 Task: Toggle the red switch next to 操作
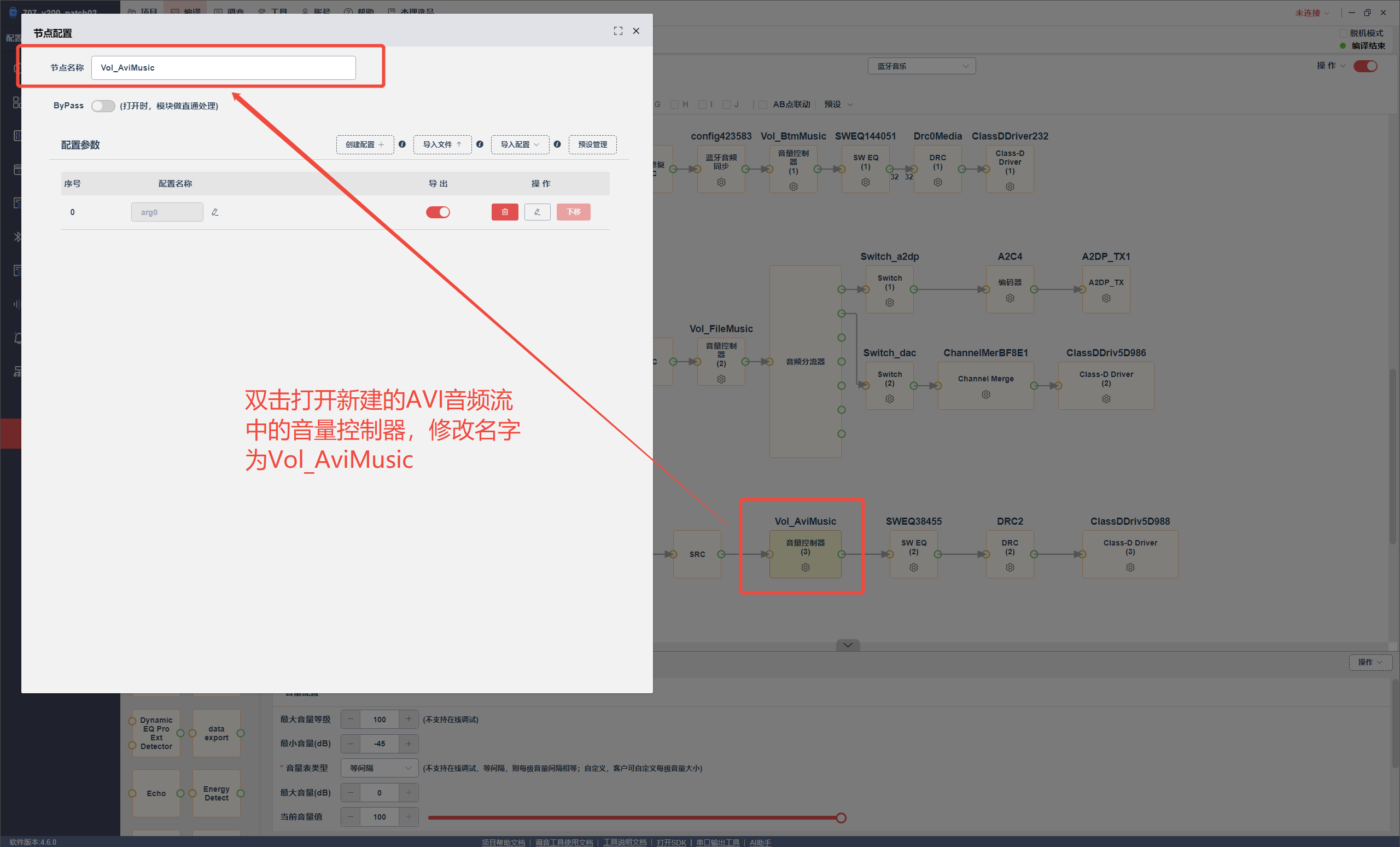coord(1365,66)
